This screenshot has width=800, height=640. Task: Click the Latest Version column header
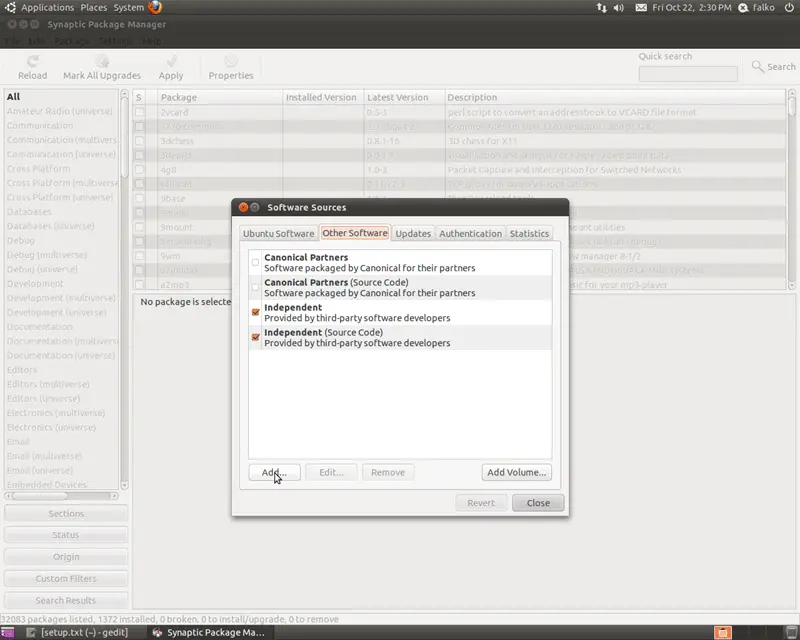pyautogui.click(x=403, y=97)
